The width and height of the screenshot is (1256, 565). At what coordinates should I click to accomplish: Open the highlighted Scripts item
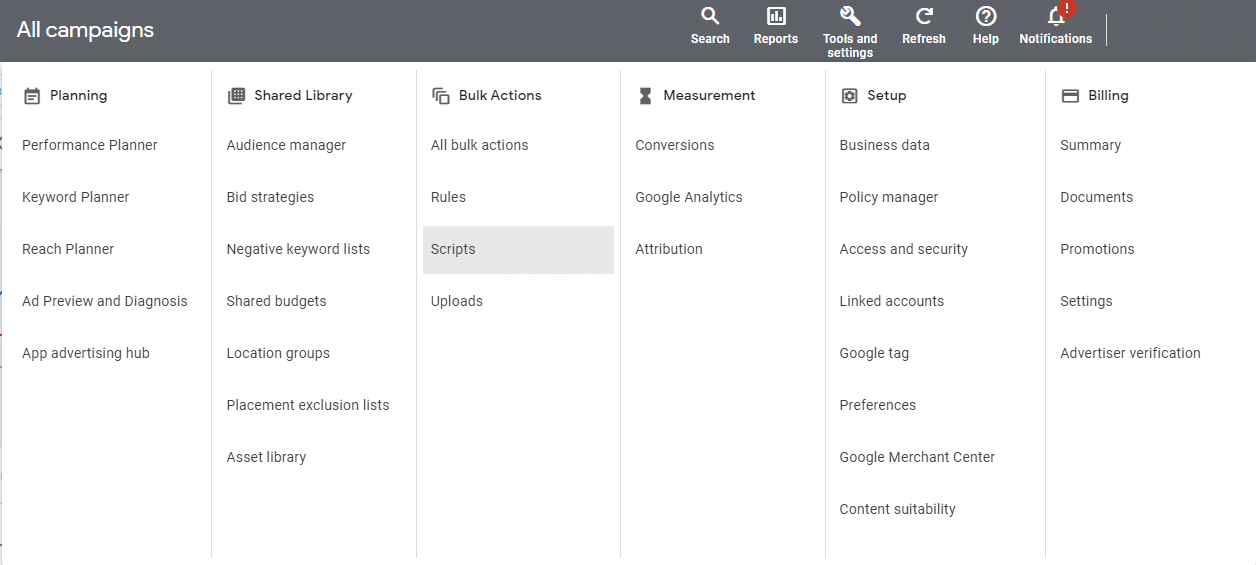coord(518,249)
